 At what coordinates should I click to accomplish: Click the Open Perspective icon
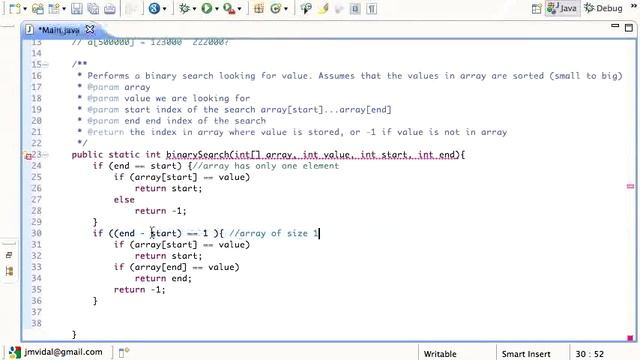click(537, 9)
